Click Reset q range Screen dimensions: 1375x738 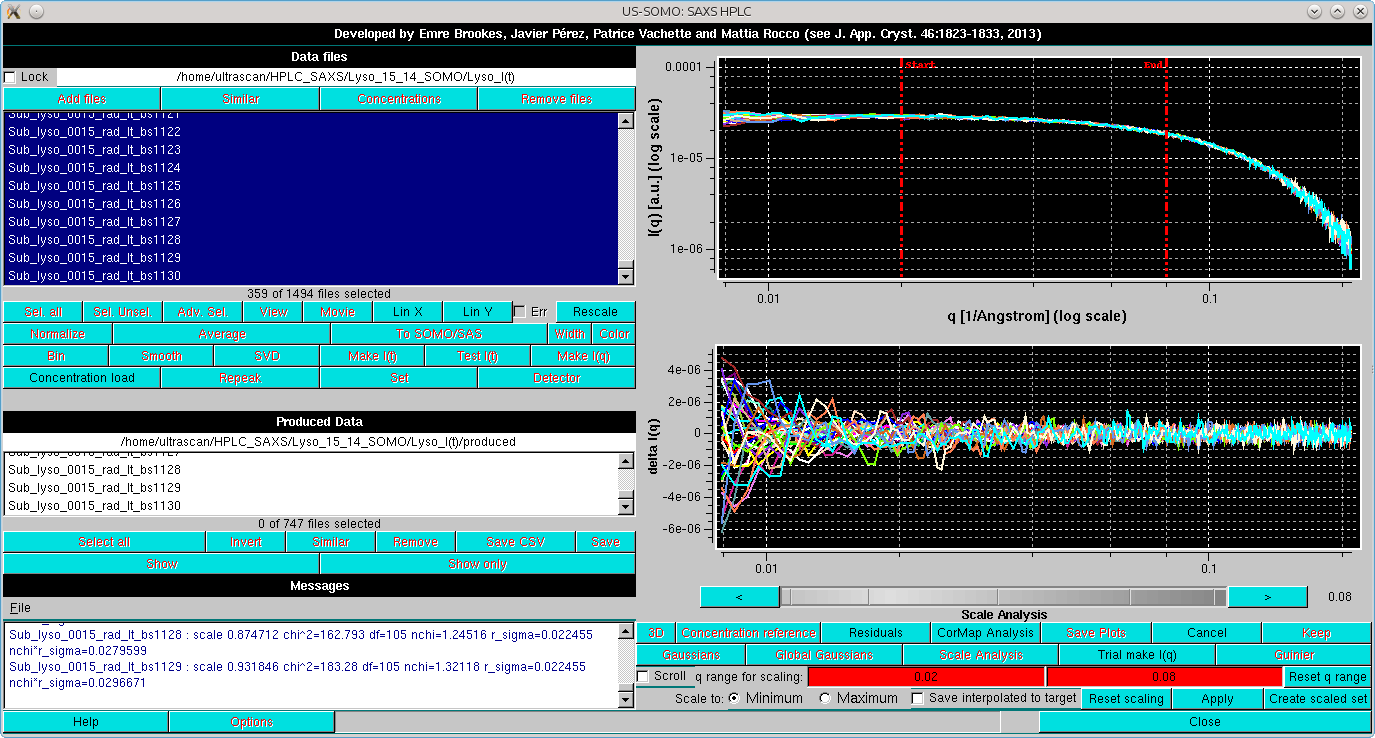(1328, 676)
